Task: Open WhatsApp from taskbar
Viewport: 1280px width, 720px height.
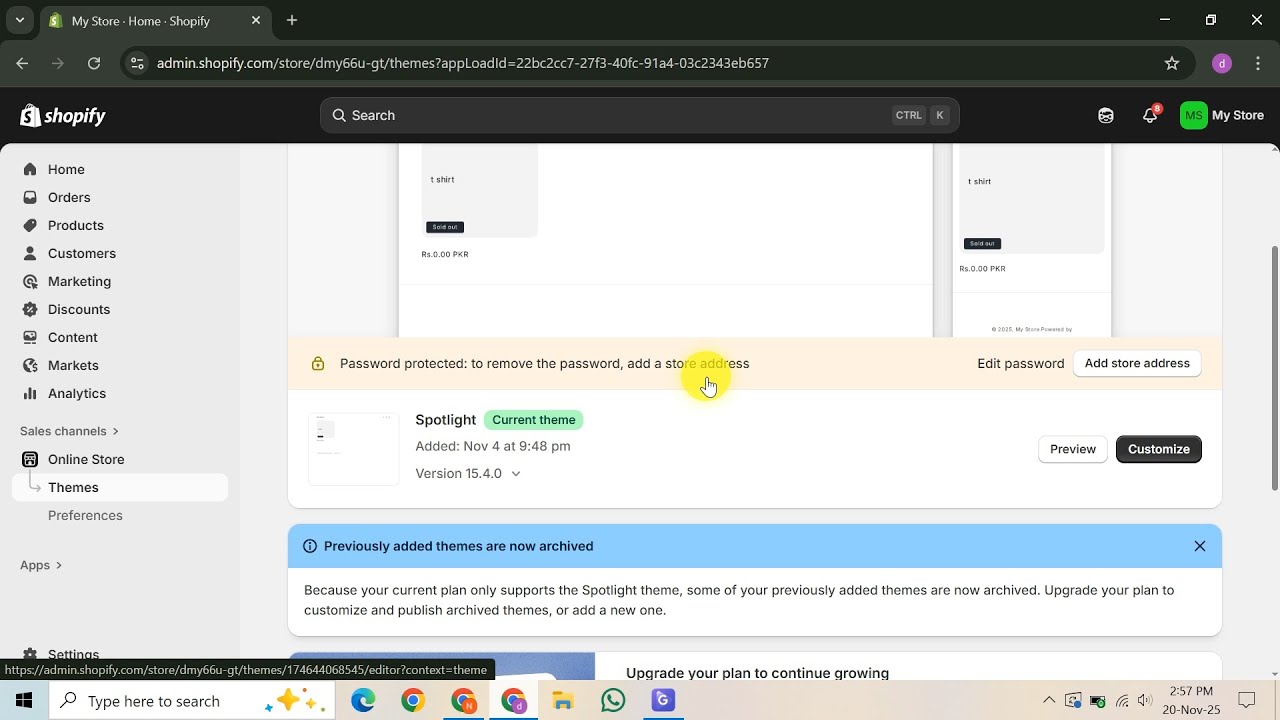Action: [x=613, y=701]
